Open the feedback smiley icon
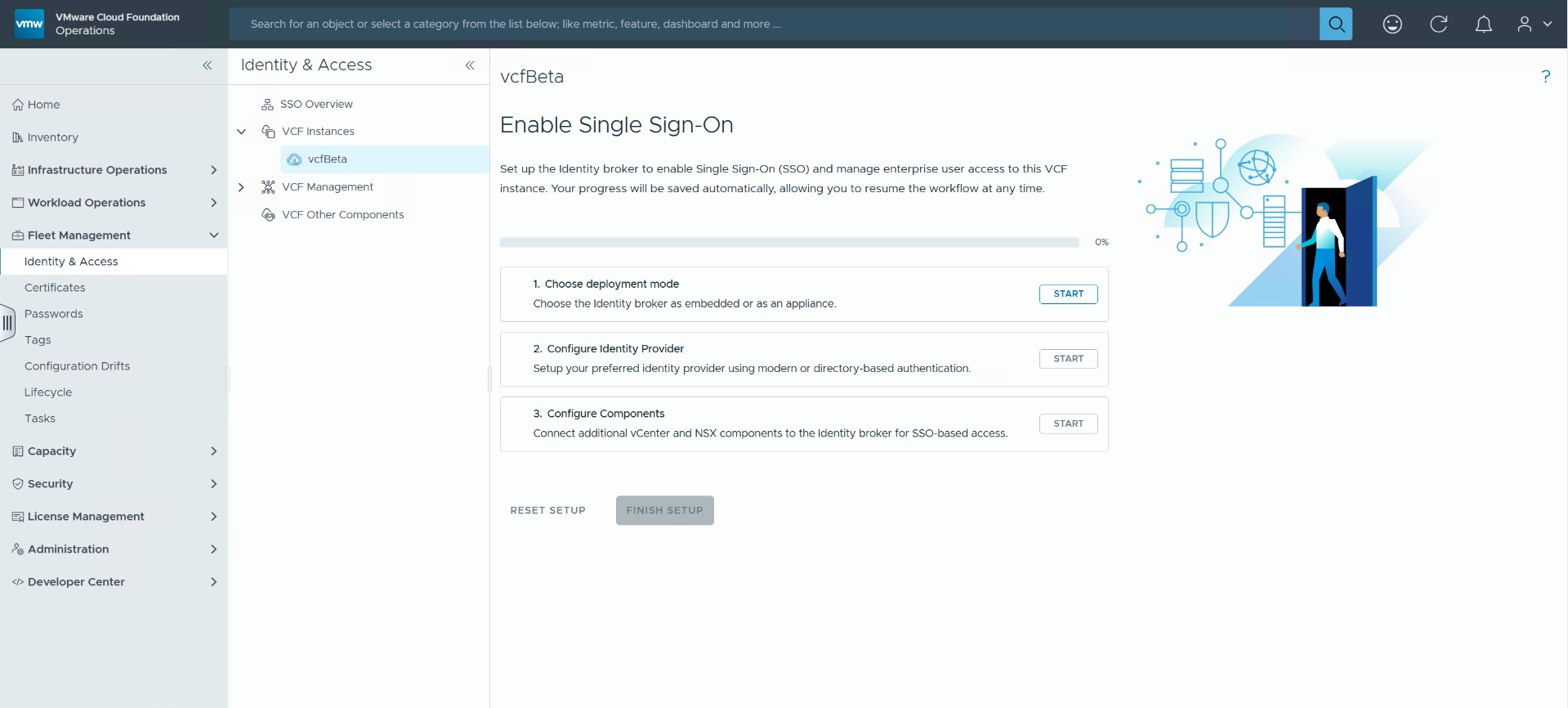The height and width of the screenshot is (708, 1568). click(x=1392, y=25)
